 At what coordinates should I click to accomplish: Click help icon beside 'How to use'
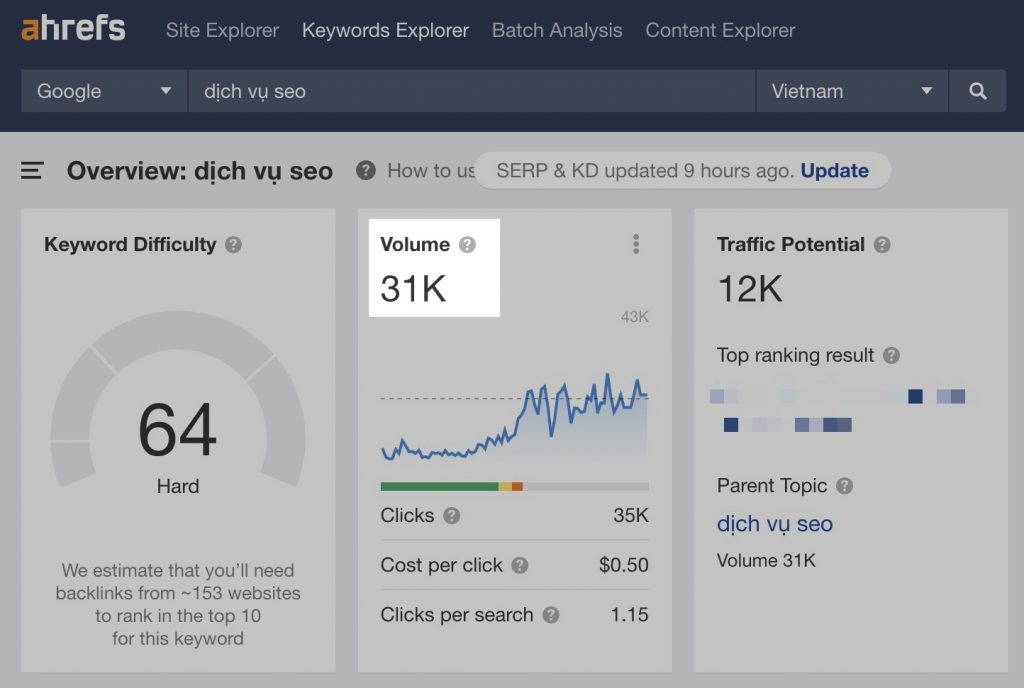coord(366,170)
